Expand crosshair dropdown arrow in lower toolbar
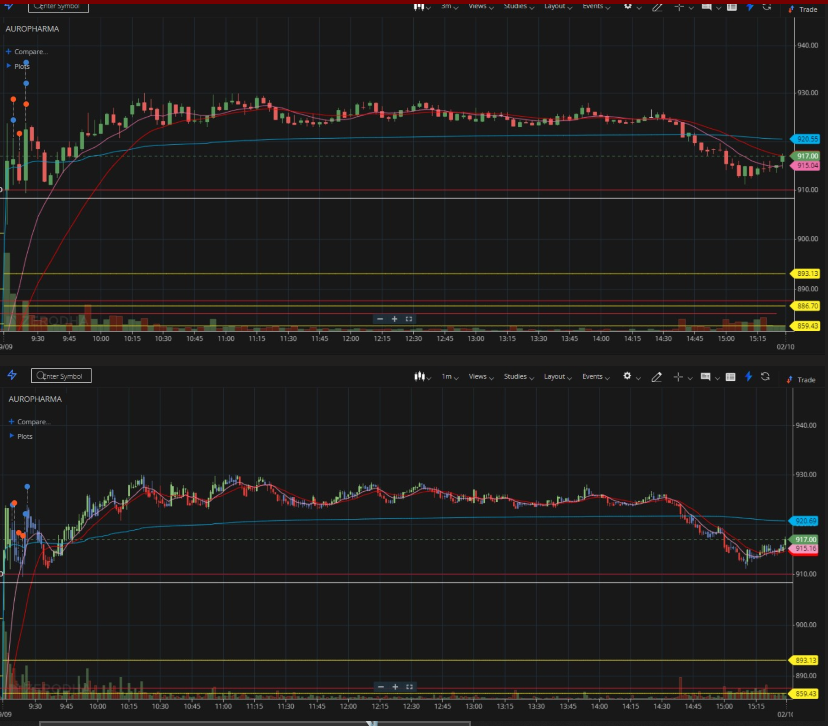This screenshot has width=828, height=726. [x=690, y=378]
